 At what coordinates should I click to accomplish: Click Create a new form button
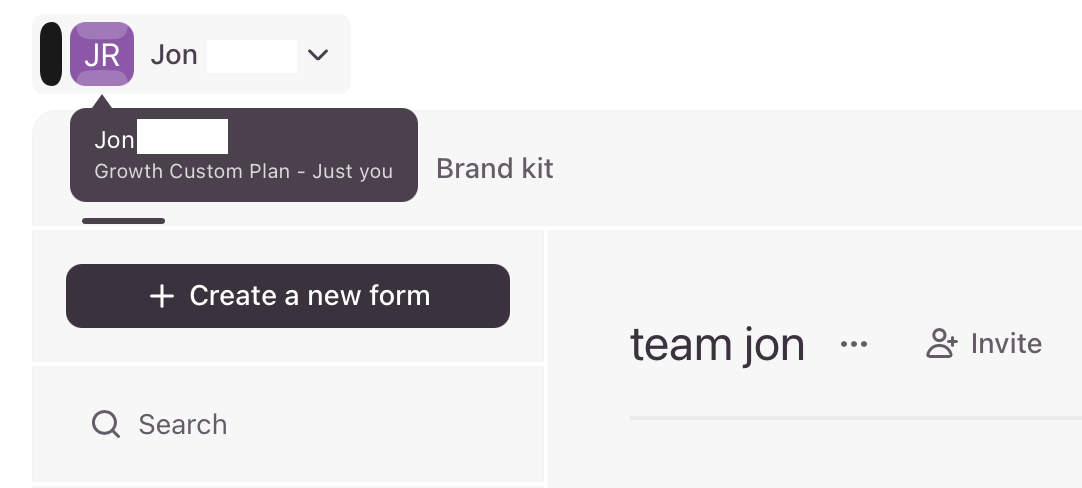pyautogui.click(x=288, y=295)
